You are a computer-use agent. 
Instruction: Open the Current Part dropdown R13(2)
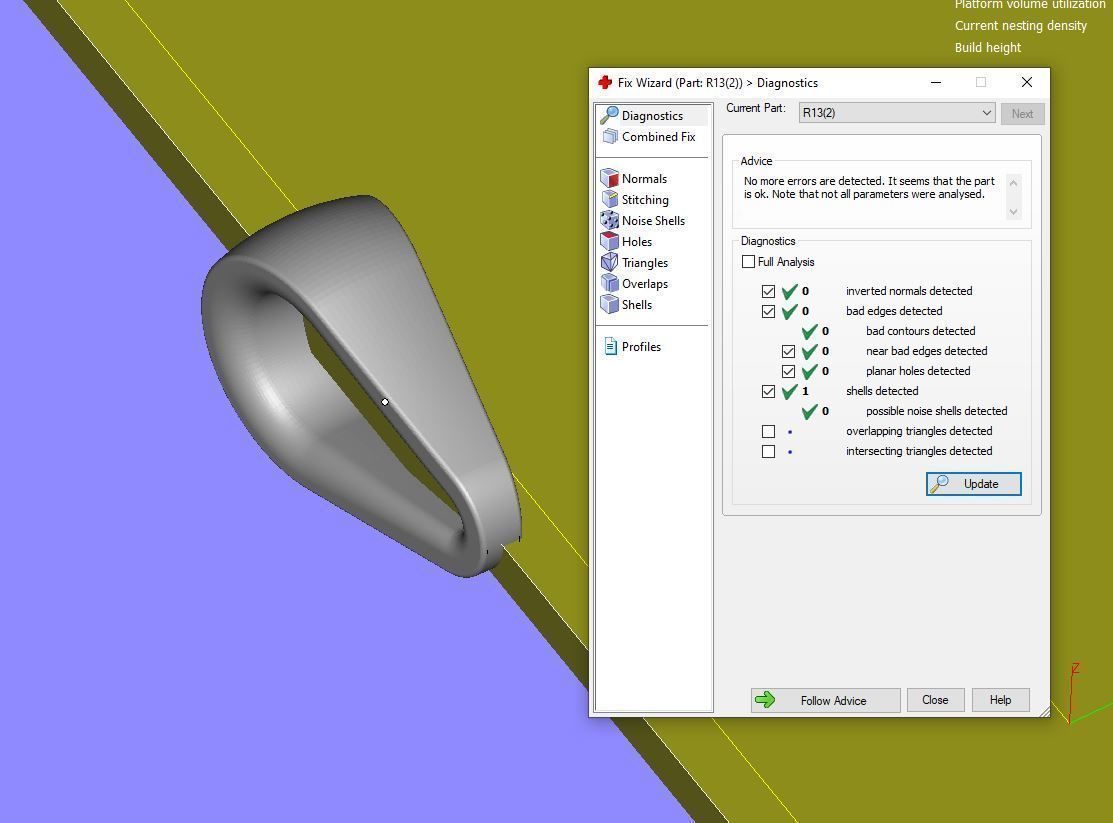tap(897, 113)
